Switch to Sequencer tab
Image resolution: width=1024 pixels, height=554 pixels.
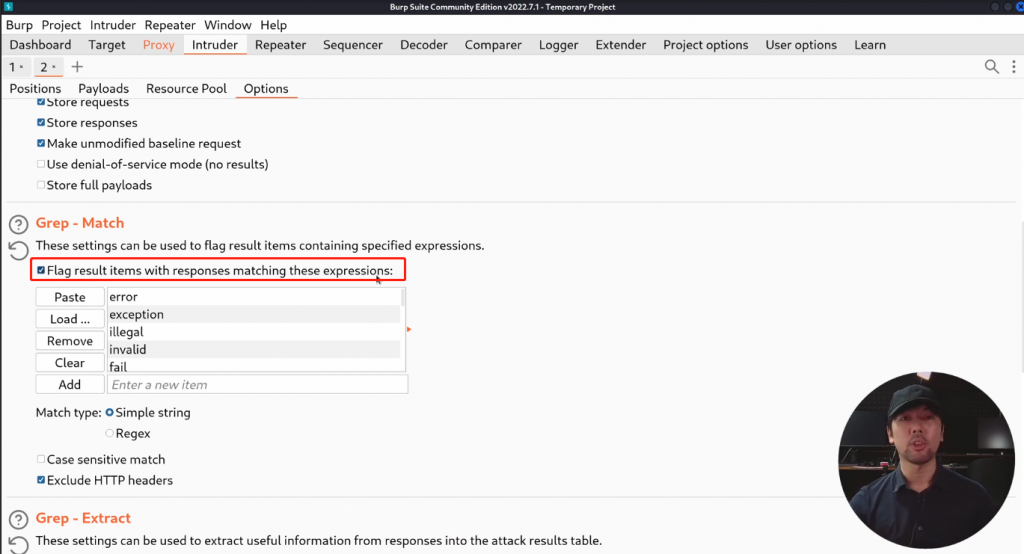click(353, 45)
